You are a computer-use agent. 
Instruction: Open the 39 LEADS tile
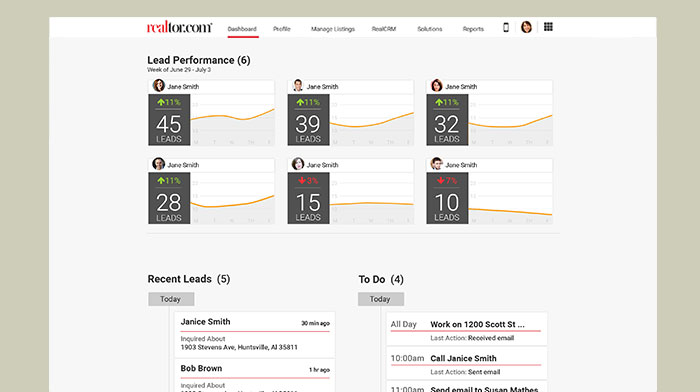tap(308, 120)
